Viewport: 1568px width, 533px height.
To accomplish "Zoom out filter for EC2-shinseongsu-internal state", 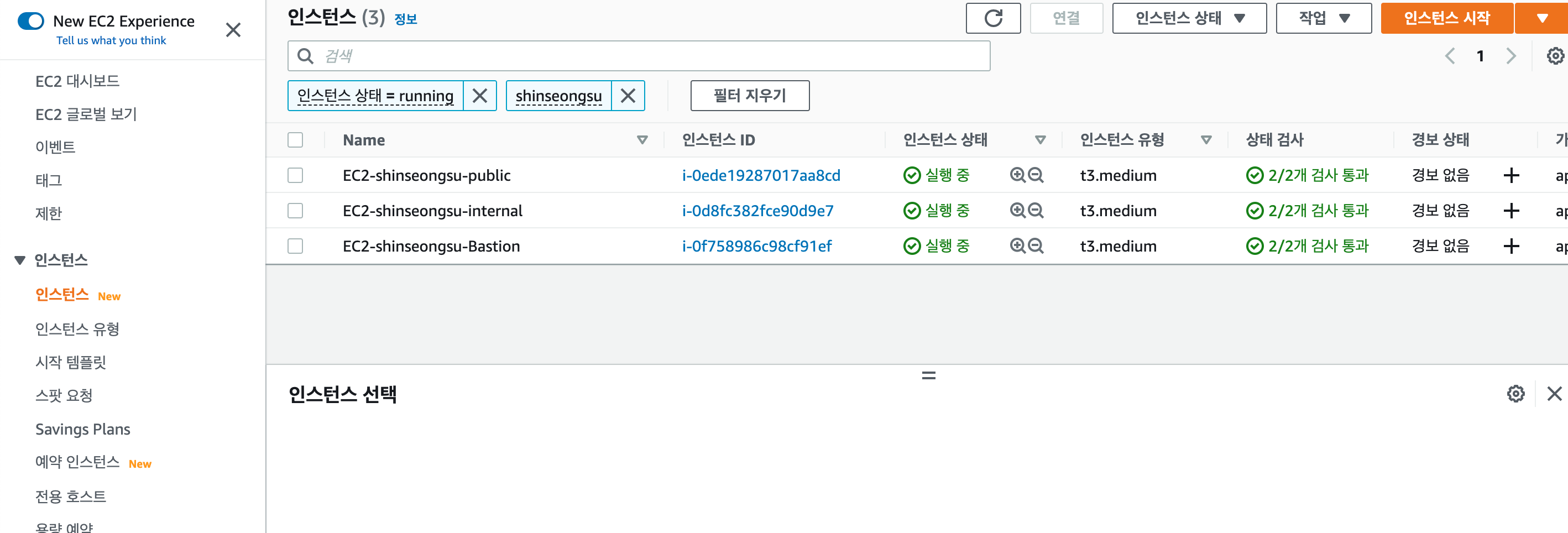I will [1036, 211].
